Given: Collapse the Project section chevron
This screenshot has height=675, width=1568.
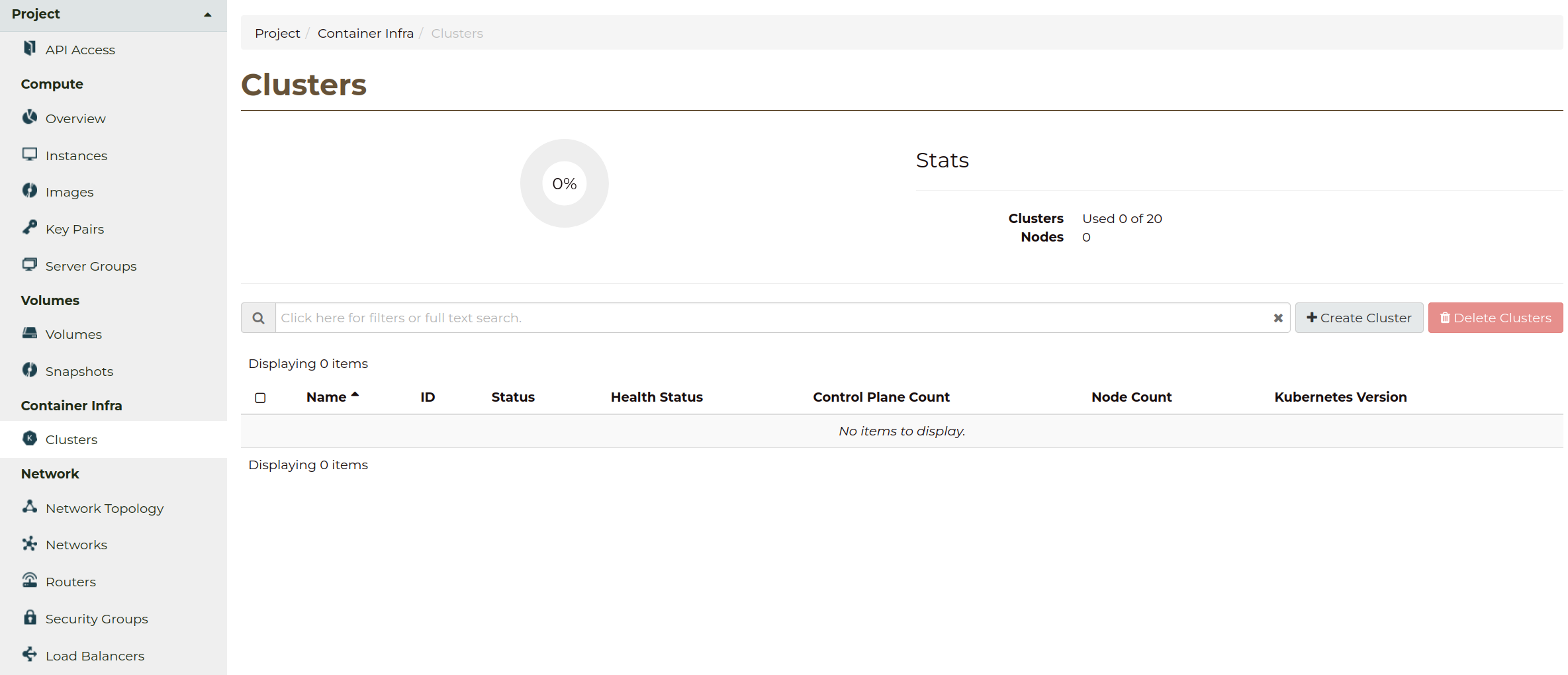Looking at the screenshot, I should click(207, 14).
